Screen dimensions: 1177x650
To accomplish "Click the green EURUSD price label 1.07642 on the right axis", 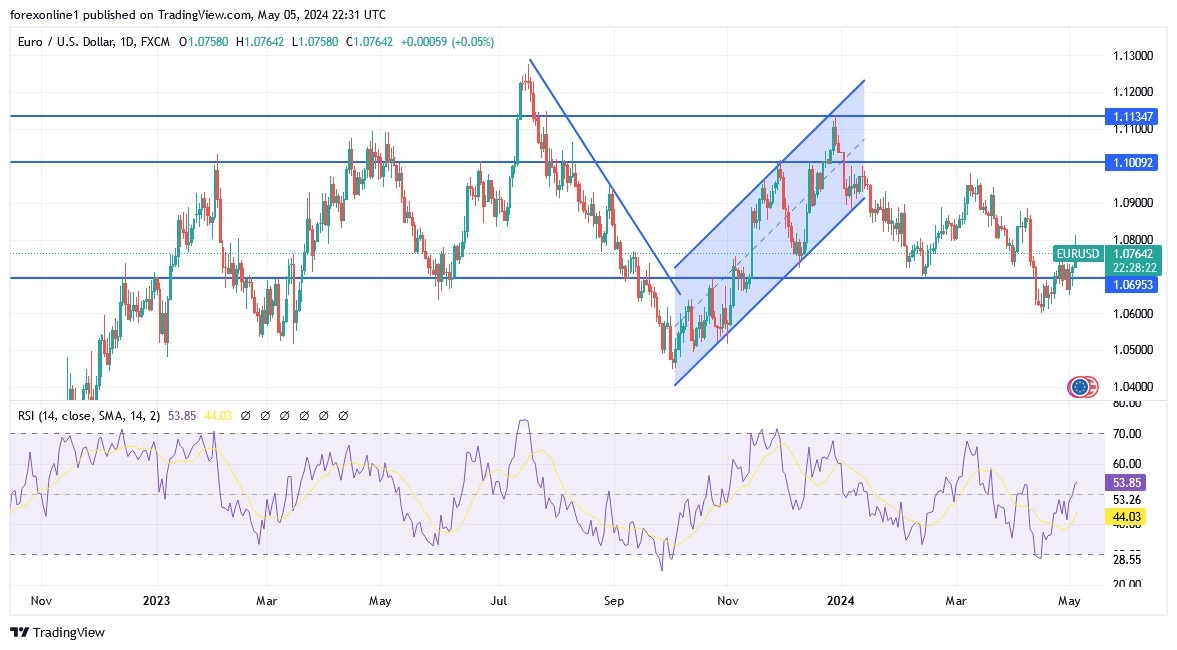I will click(1135, 254).
